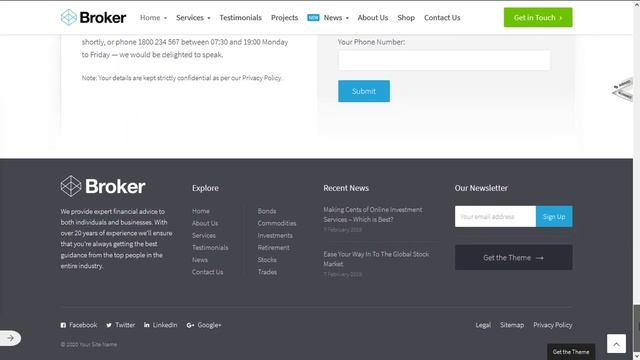Open the Investments footer link
The height and width of the screenshot is (360, 640).
pos(275,236)
